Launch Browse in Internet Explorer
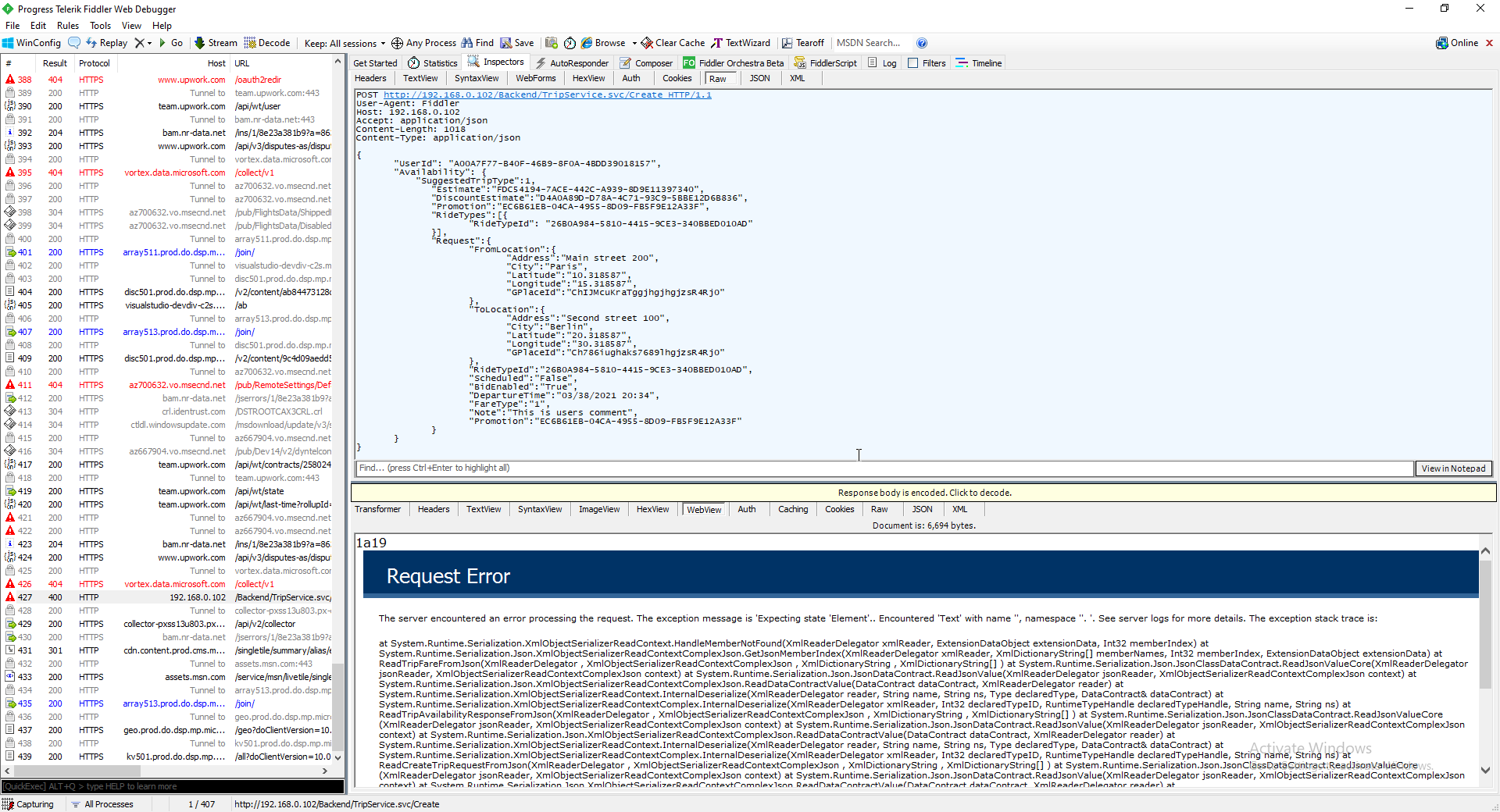Screen dimensions: 1500x812 603,43
